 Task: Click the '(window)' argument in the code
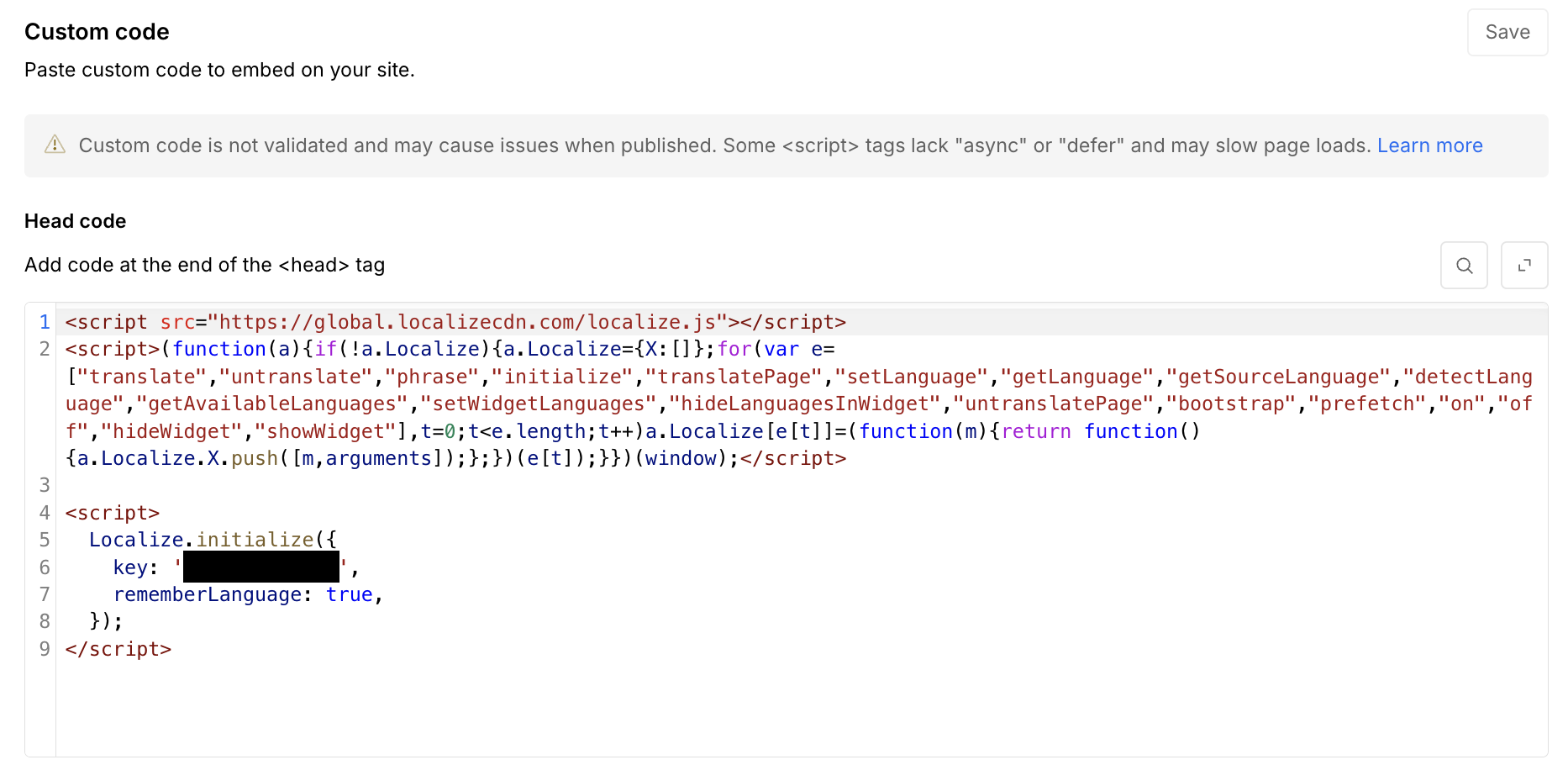(681, 458)
